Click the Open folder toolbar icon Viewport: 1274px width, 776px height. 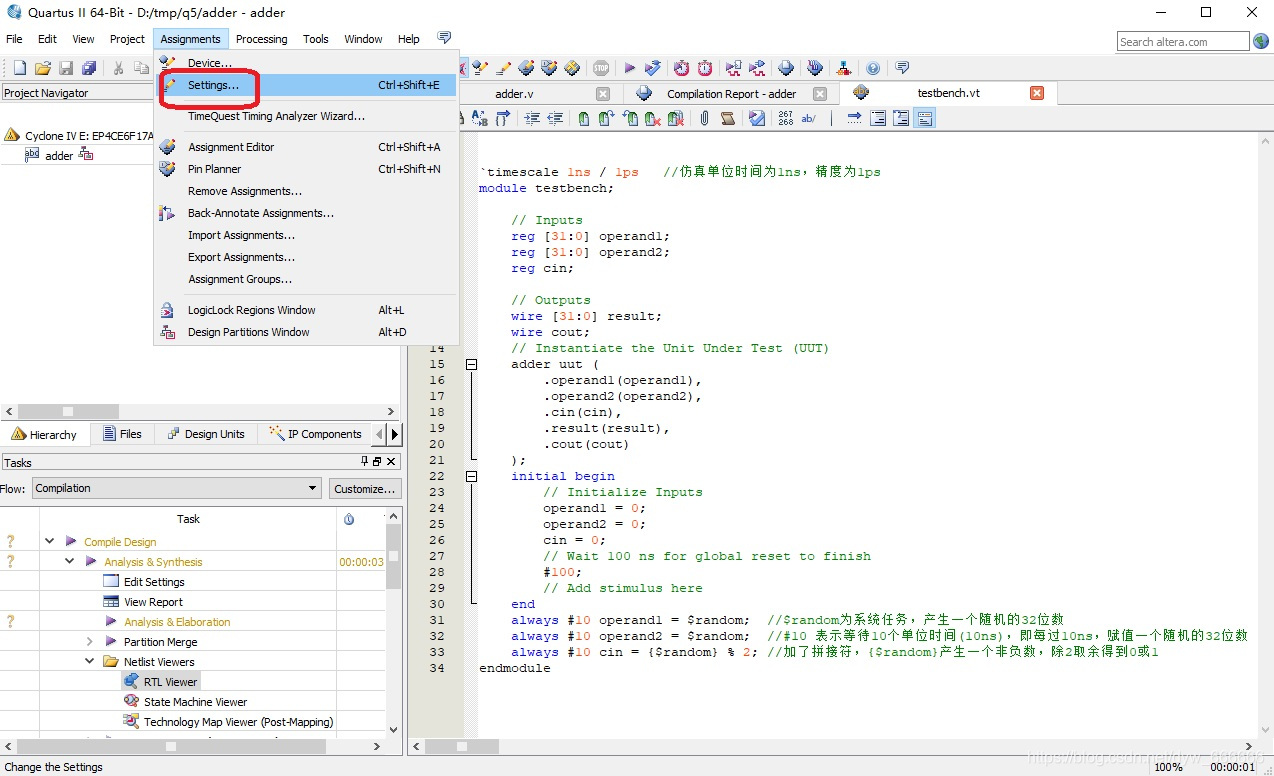43,68
